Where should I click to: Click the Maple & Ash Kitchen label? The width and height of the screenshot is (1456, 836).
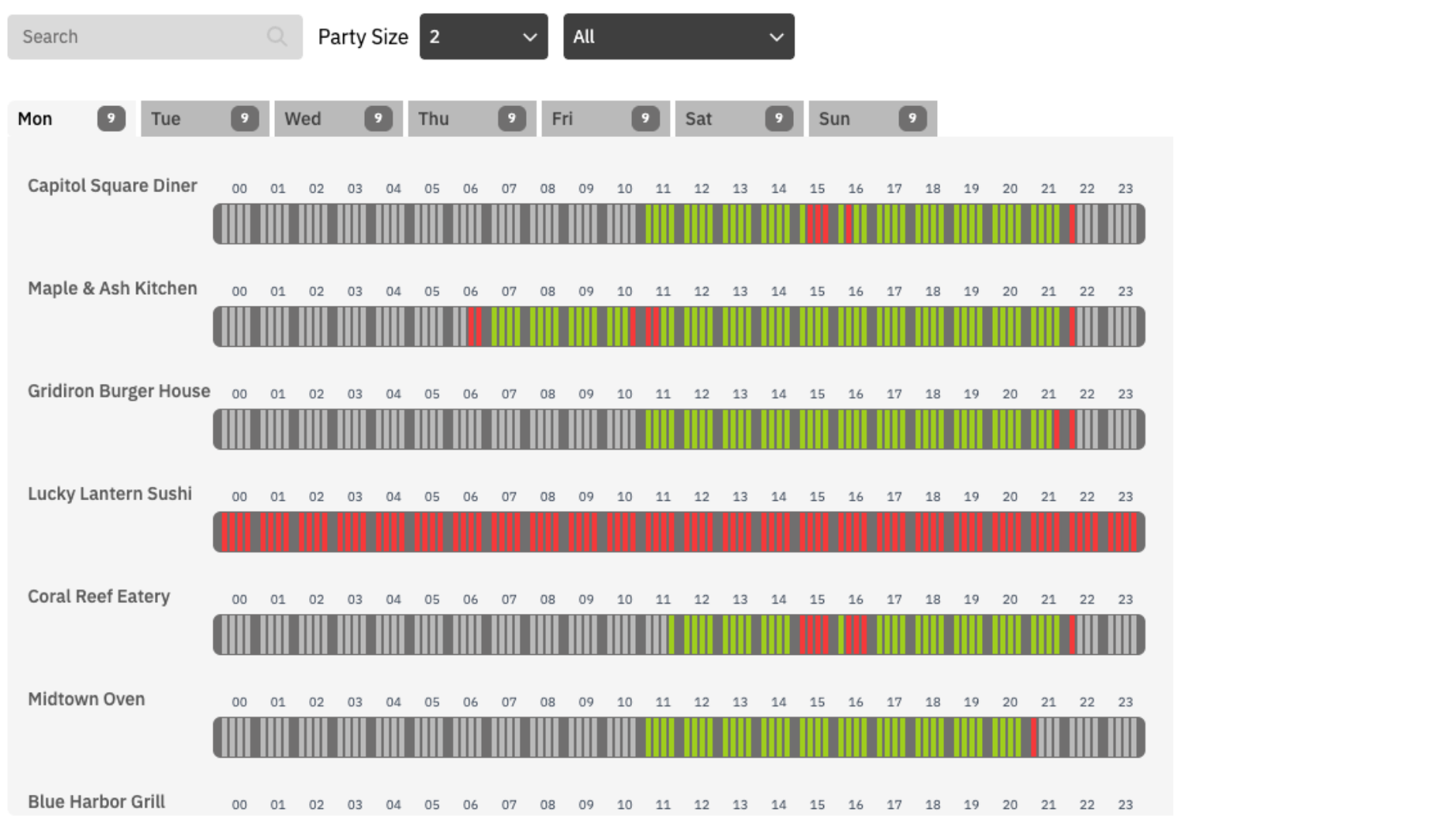coord(112,289)
